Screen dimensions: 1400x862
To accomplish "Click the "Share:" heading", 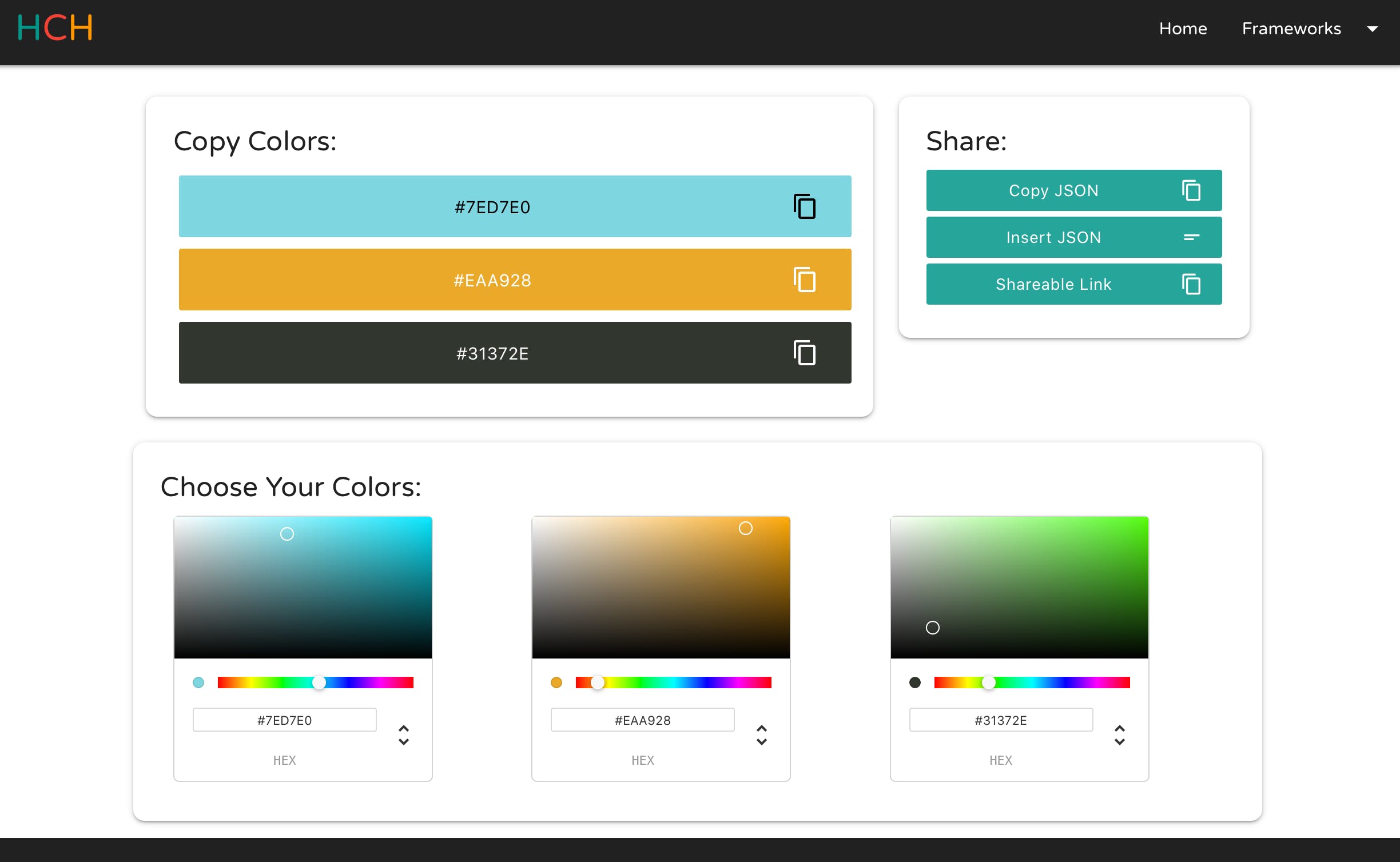I will [967, 141].
